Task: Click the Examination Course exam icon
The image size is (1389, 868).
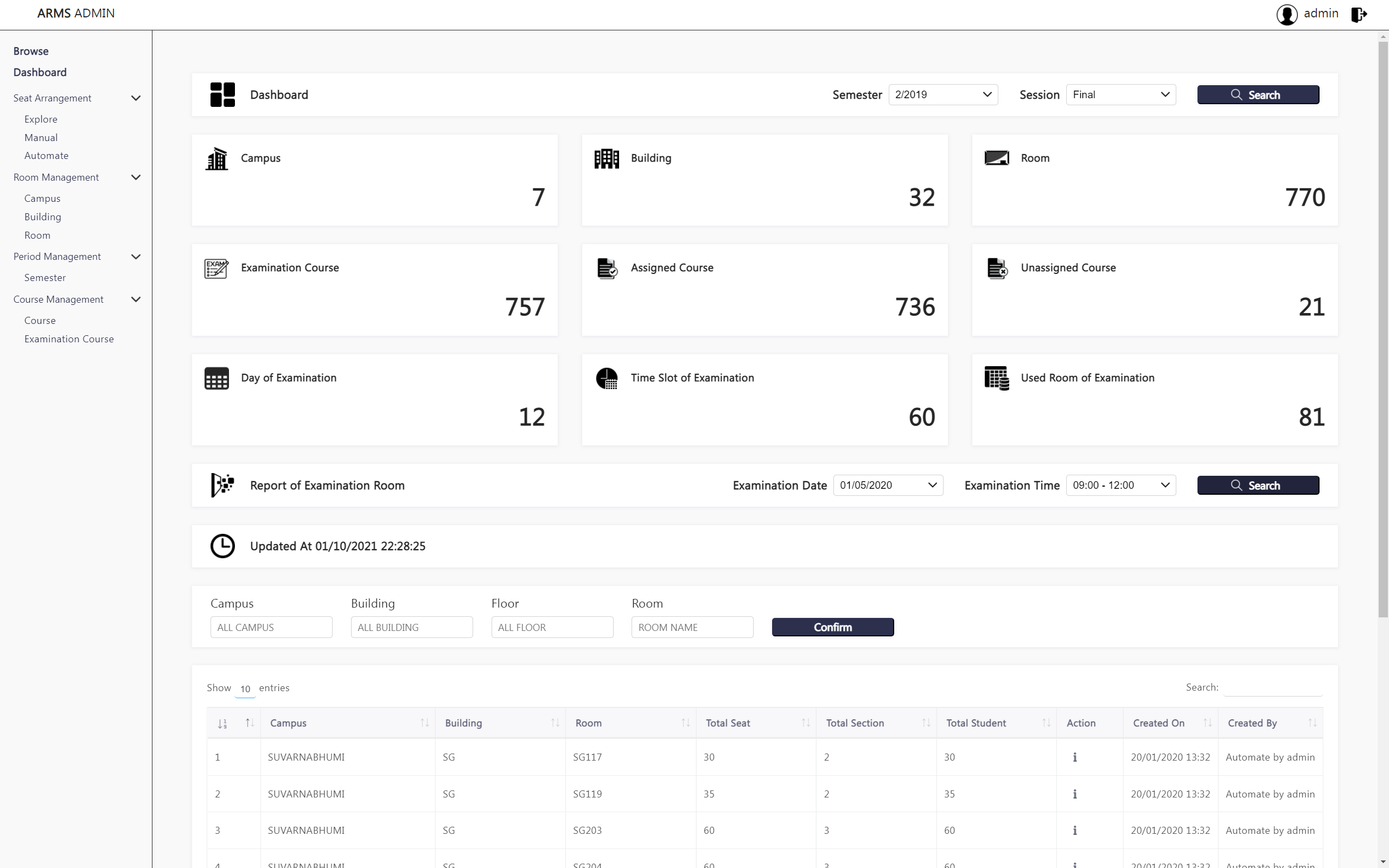Action: [216, 268]
